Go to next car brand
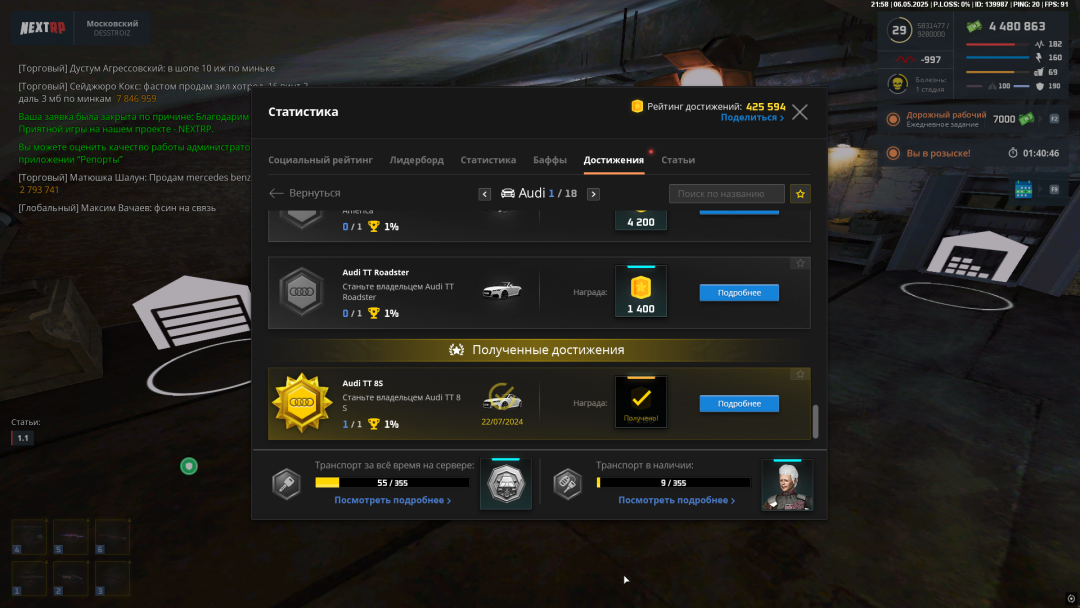This screenshot has width=1080, height=608. point(593,194)
